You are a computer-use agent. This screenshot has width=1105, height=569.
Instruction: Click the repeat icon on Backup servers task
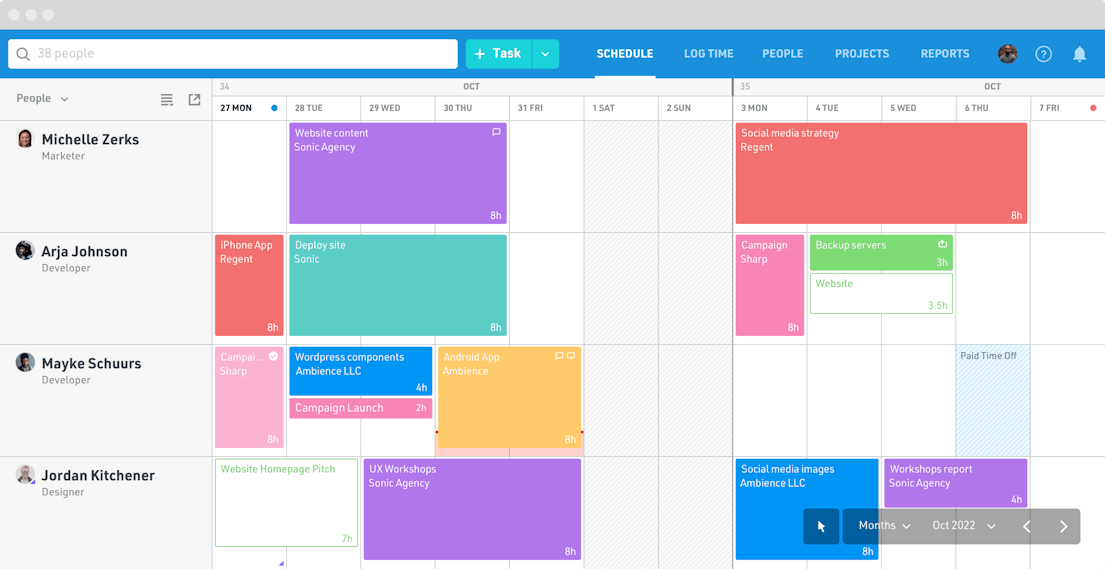click(942, 244)
